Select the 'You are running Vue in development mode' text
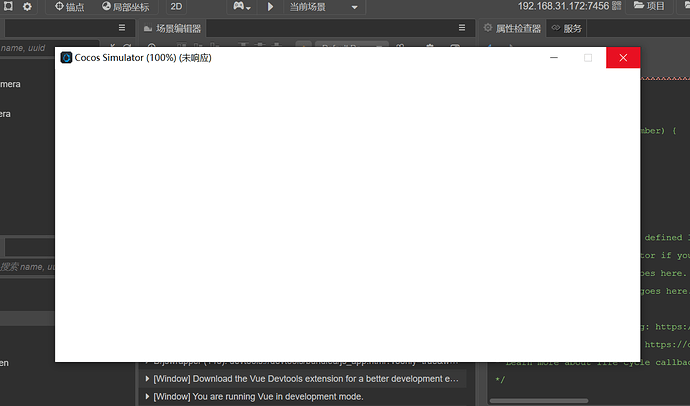 coord(258,396)
